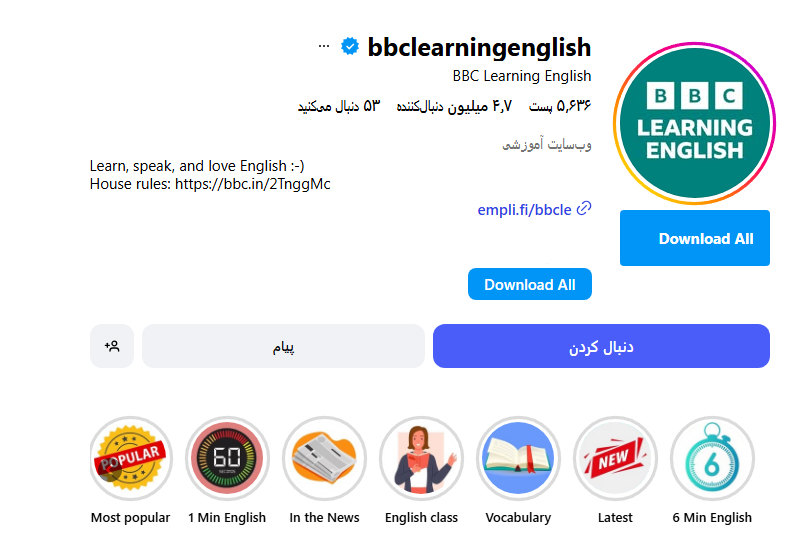
Task: View the 4.7 million followers list
Action: click(454, 106)
